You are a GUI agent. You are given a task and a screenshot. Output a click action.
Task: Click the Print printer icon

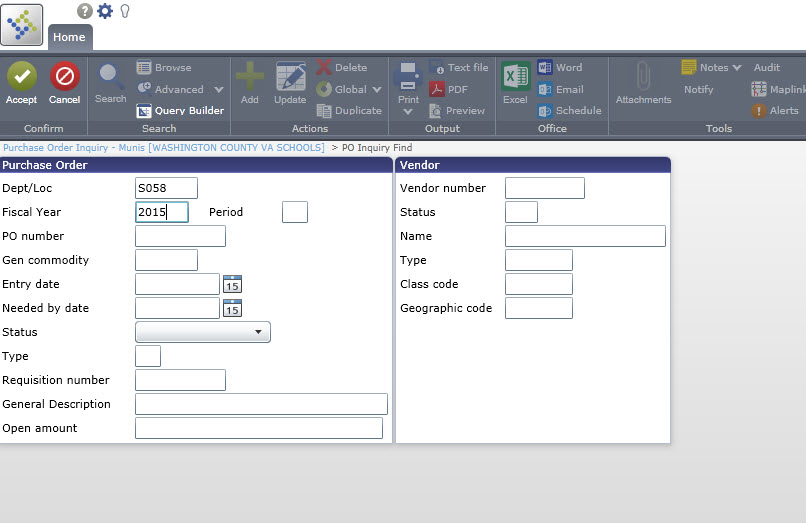pos(408,77)
